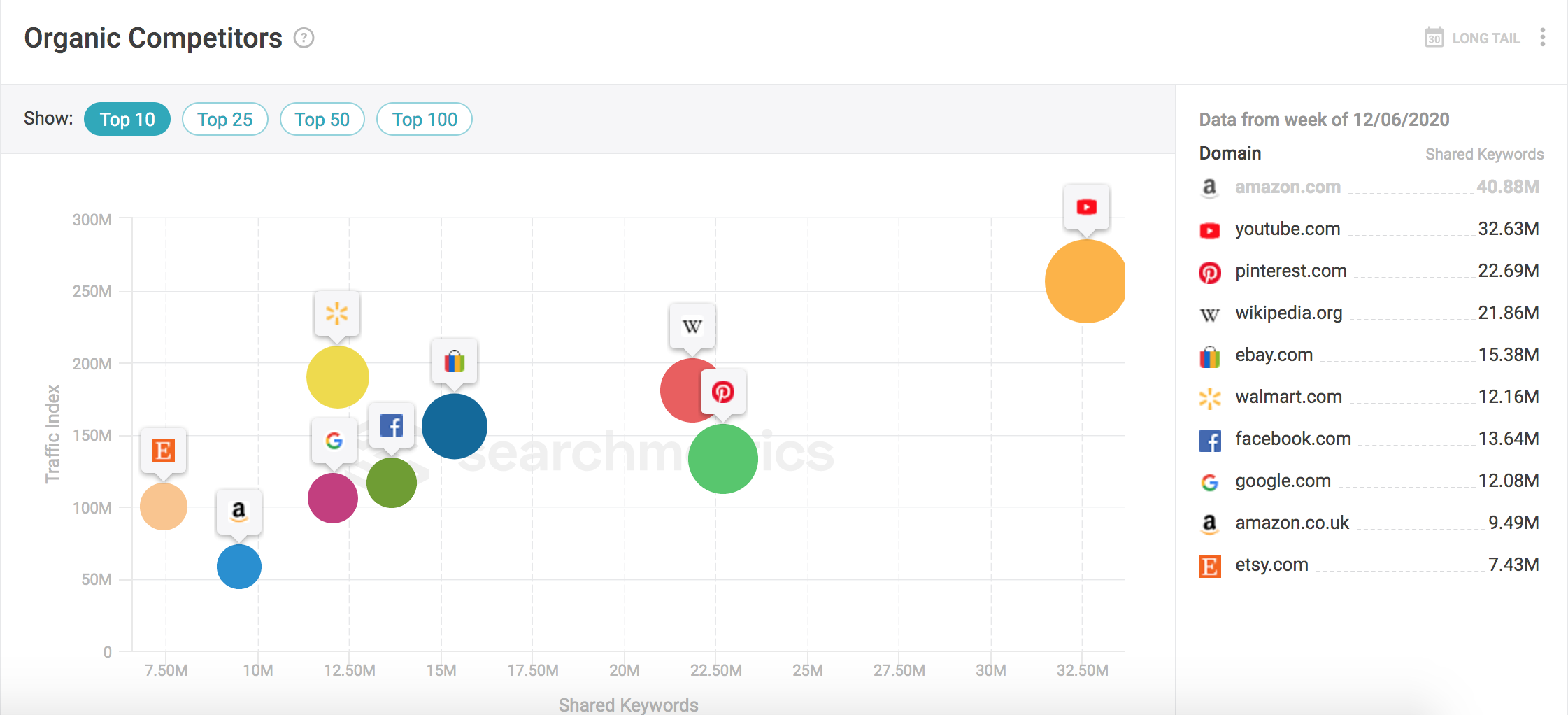Click the 32.63M value for youtube.com
The image size is (1568, 715).
(1508, 229)
